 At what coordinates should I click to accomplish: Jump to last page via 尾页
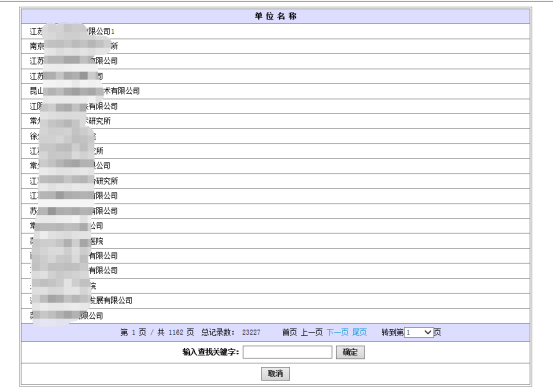coord(359,332)
